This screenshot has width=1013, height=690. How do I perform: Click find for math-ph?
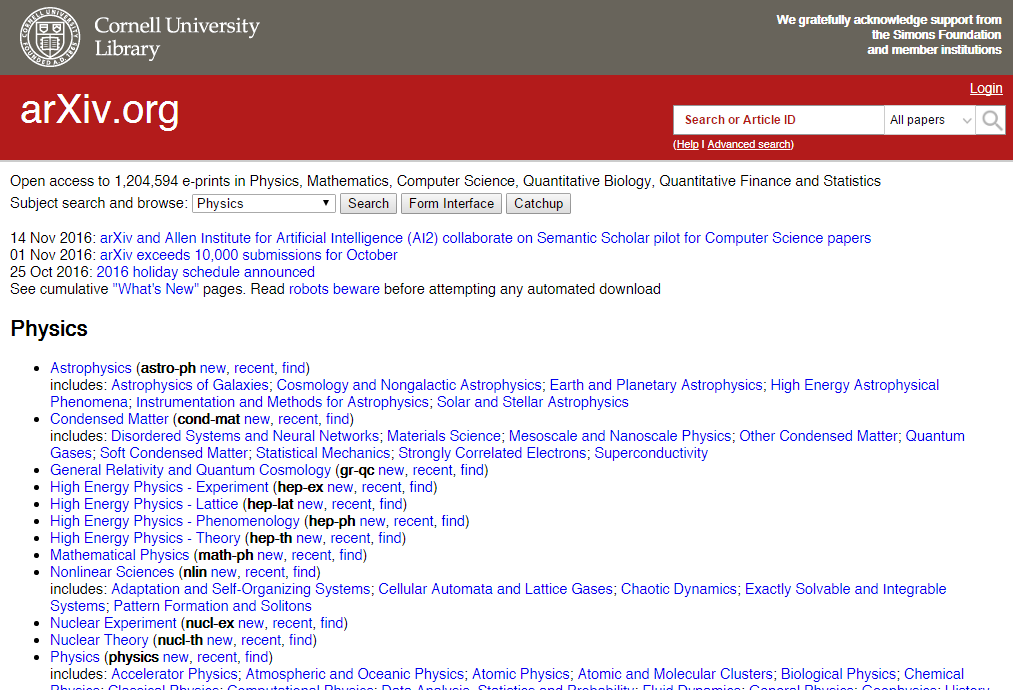coord(351,555)
